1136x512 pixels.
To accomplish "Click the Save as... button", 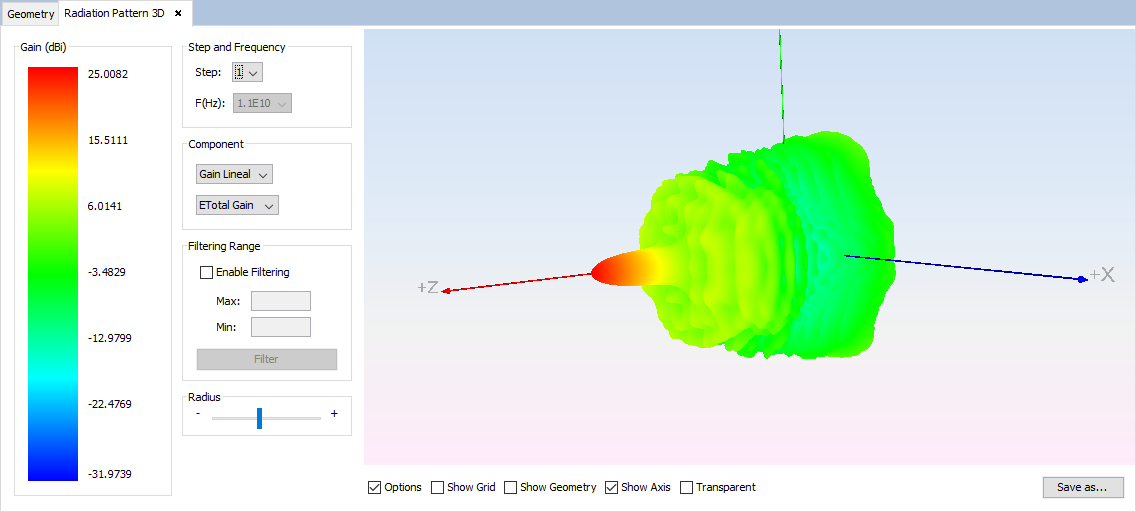I will tap(1082, 487).
